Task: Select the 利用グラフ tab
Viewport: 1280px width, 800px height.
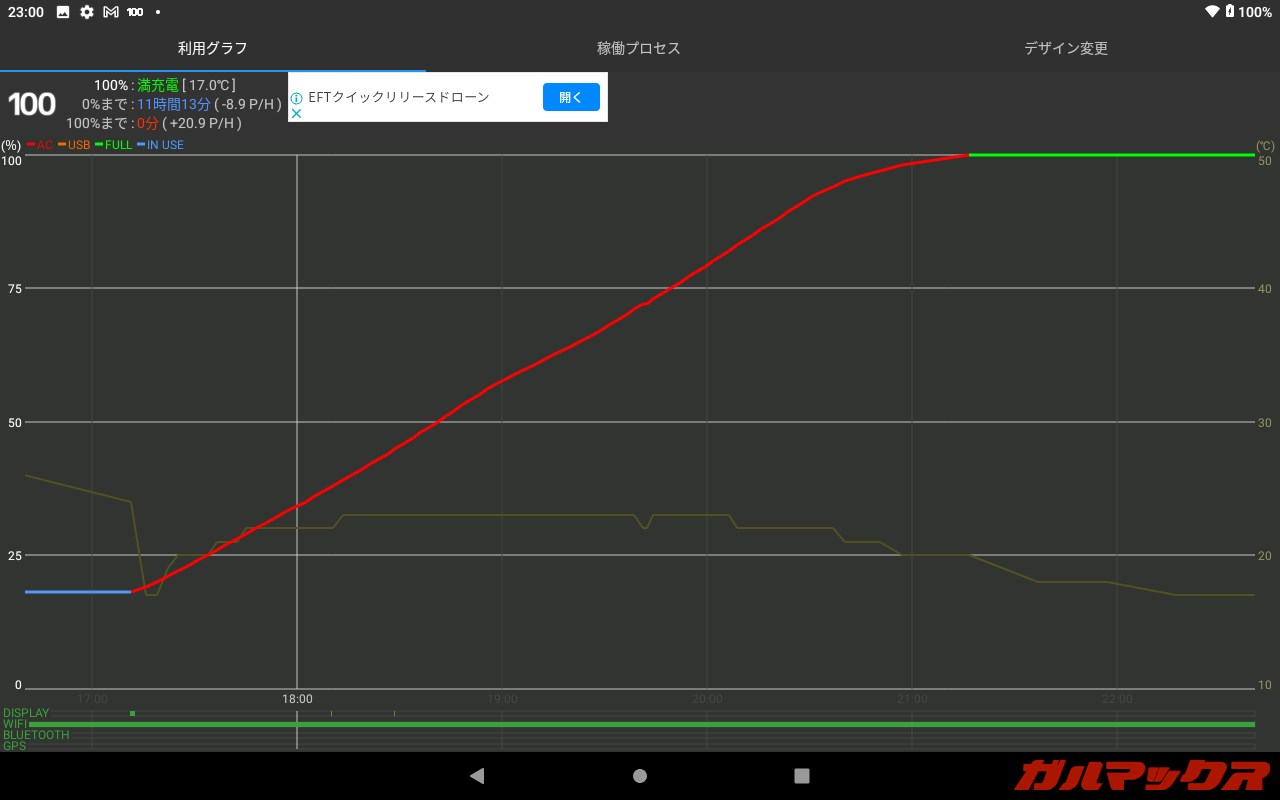Action: pos(213,47)
